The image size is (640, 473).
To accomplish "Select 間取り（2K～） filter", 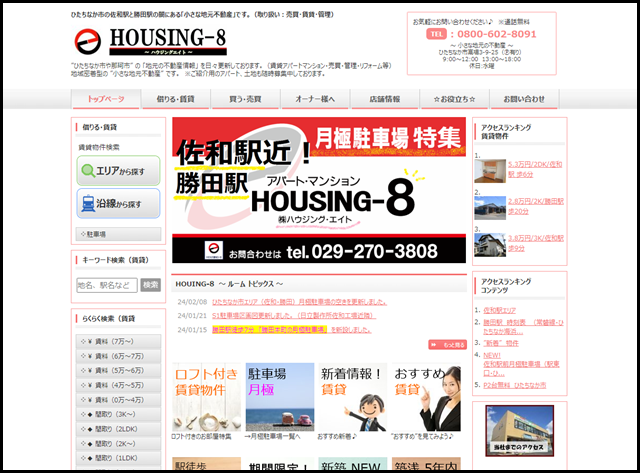I will coord(118,444).
